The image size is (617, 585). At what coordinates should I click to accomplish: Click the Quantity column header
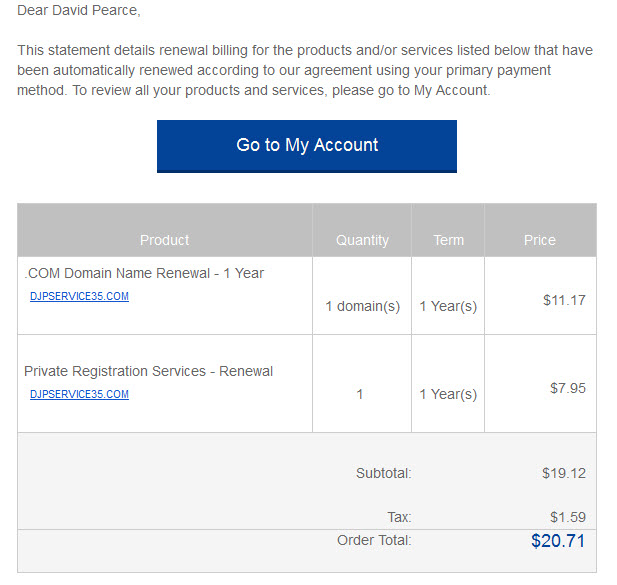(x=362, y=240)
